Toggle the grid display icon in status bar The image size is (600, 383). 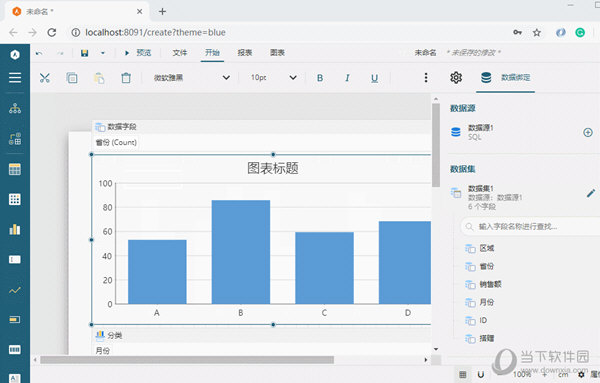coord(463,375)
